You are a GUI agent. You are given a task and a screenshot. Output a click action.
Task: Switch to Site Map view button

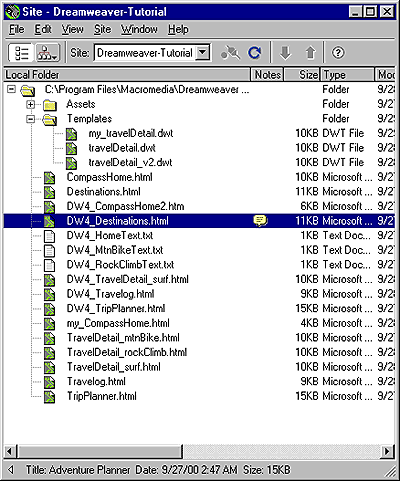(48, 53)
